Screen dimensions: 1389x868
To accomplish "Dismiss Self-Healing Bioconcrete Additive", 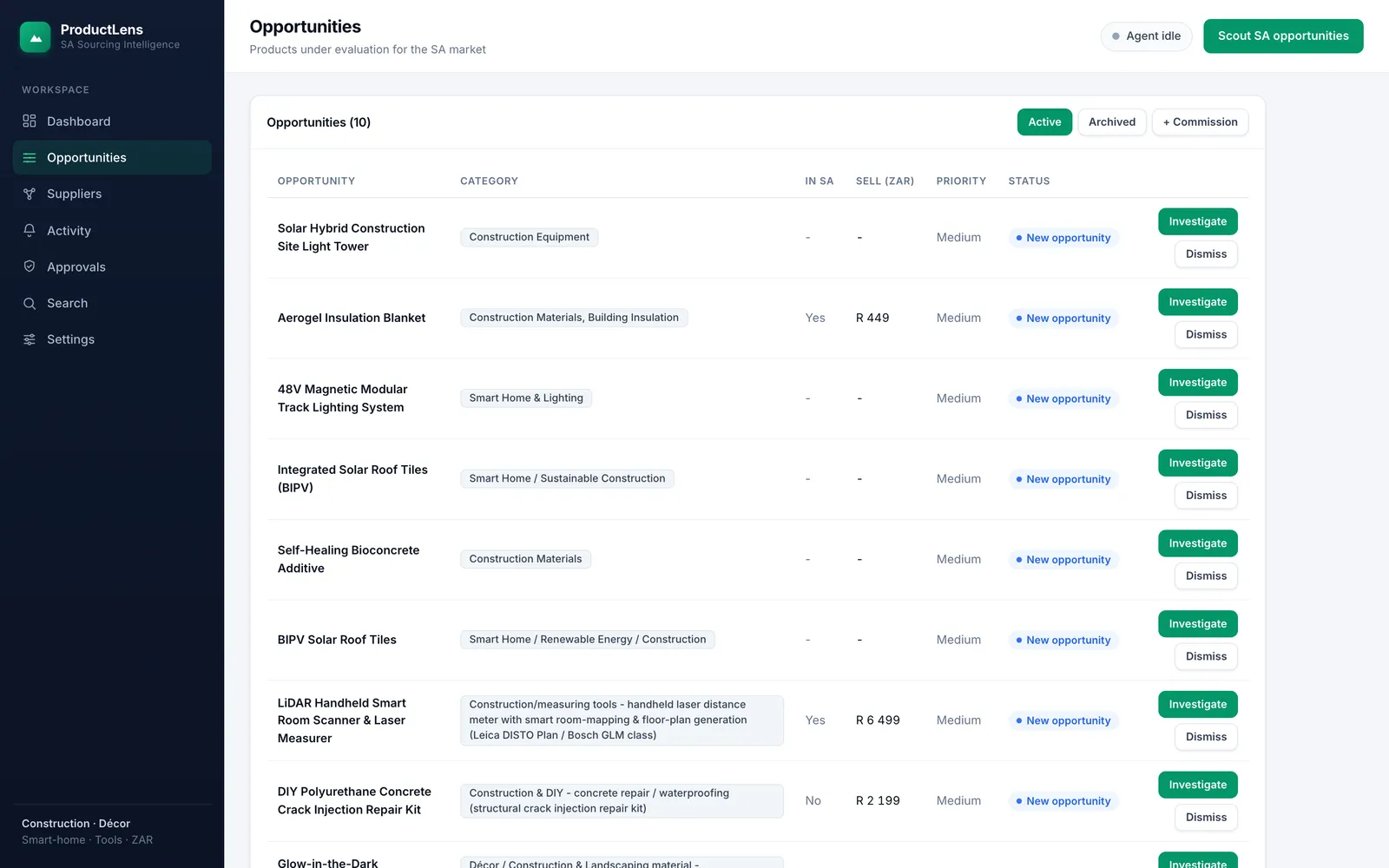I will point(1206,575).
